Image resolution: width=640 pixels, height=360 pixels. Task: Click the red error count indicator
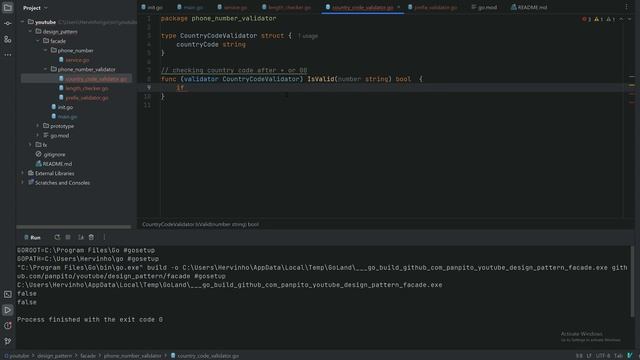[586, 19]
